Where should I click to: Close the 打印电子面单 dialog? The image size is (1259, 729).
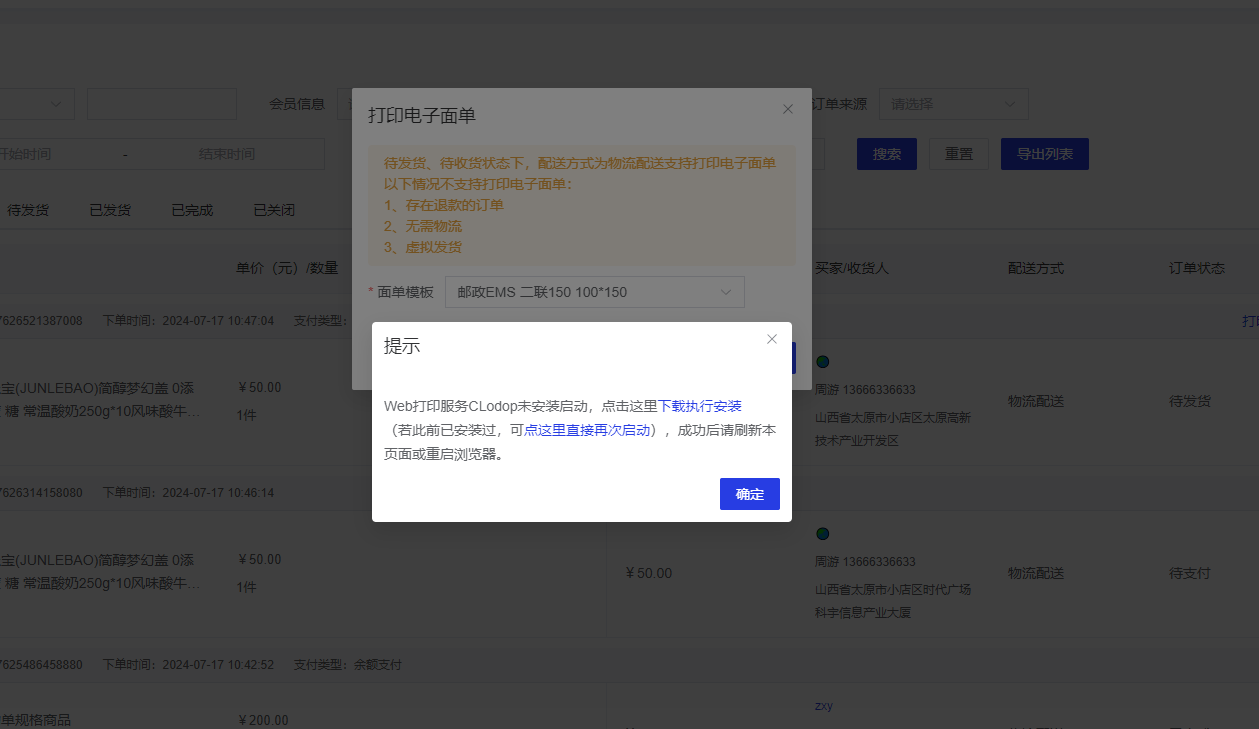(x=788, y=109)
